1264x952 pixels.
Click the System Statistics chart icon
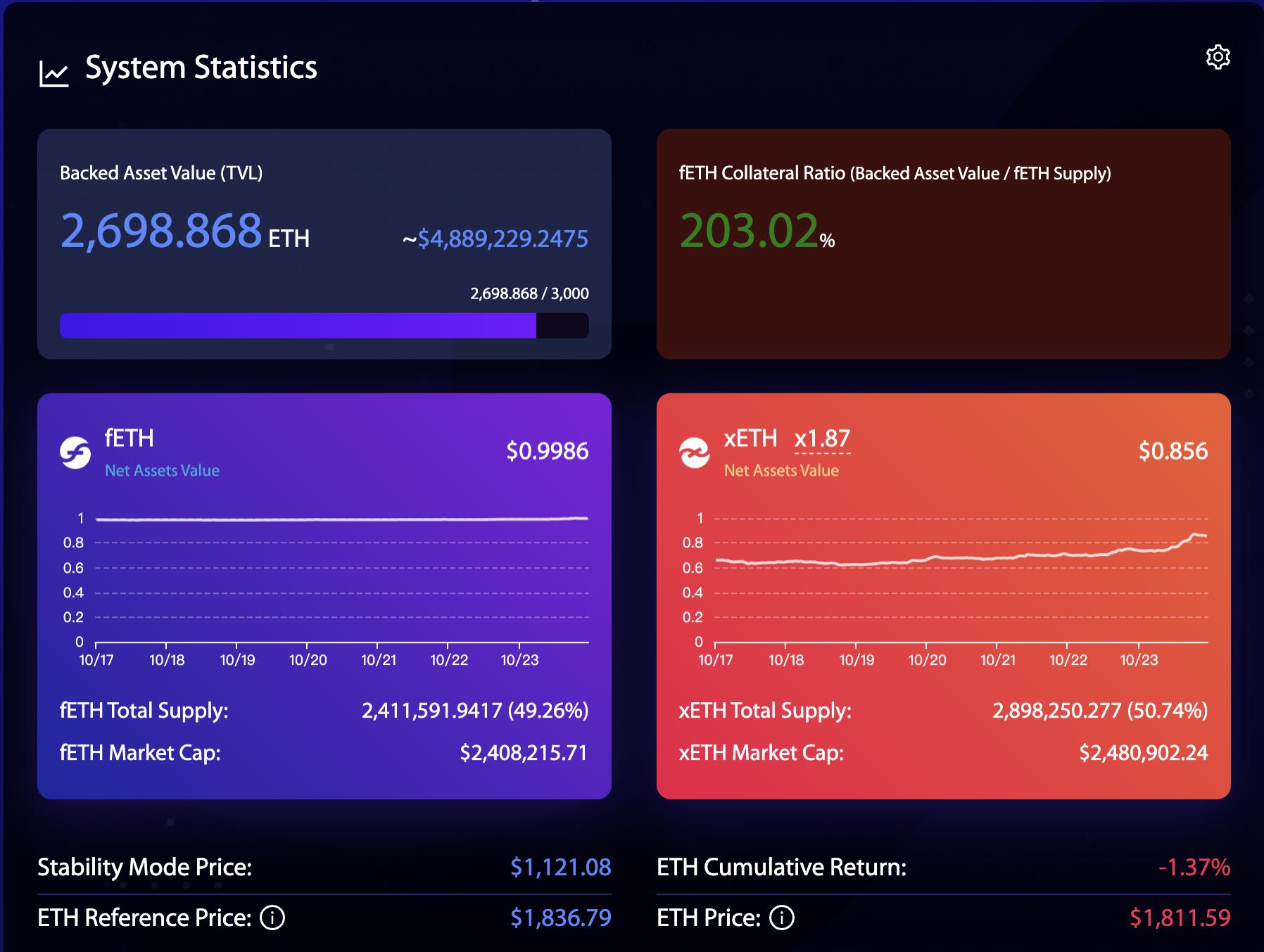(54, 73)
